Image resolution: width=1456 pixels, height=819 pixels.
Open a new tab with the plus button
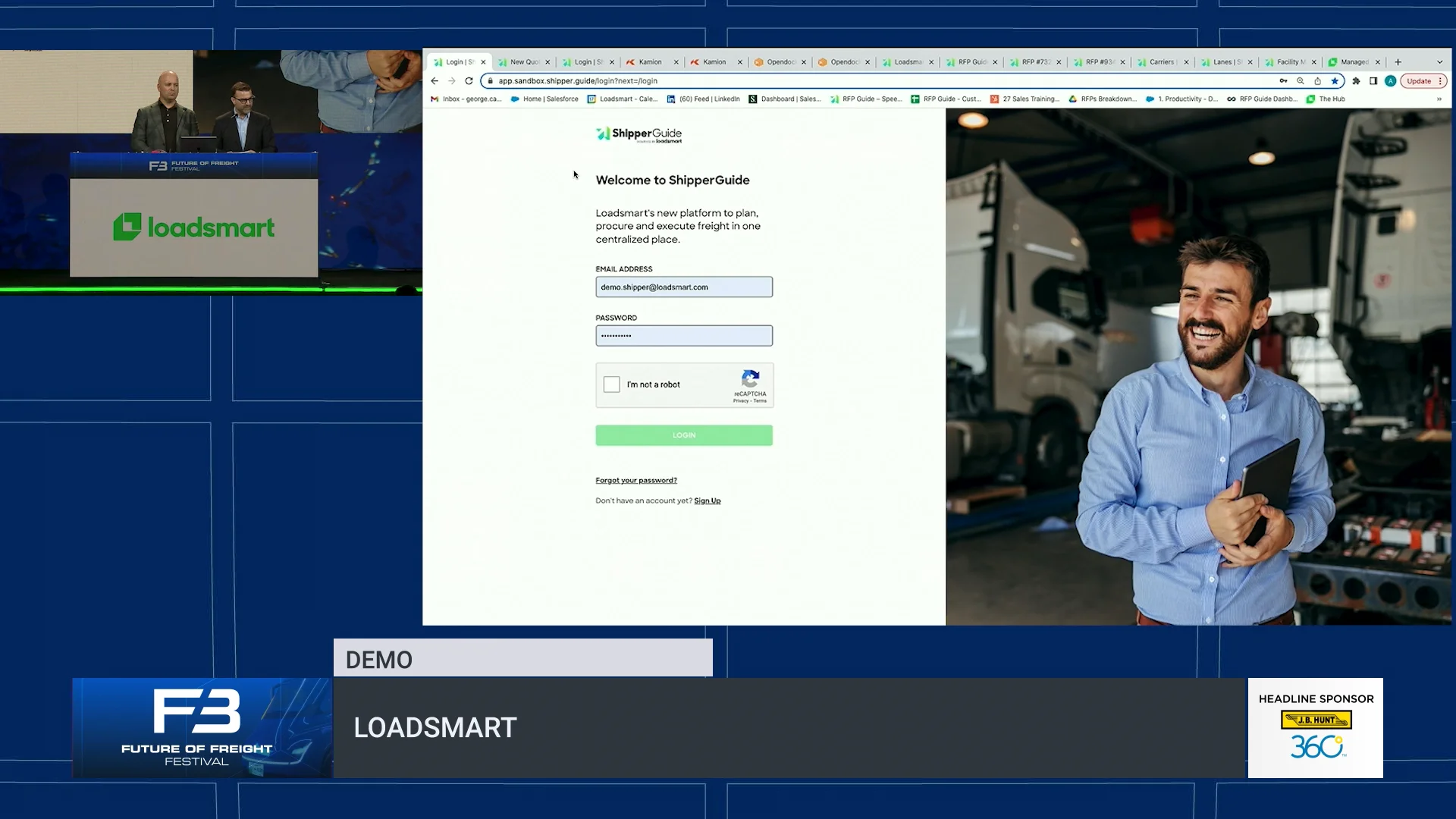[1398, 61]
